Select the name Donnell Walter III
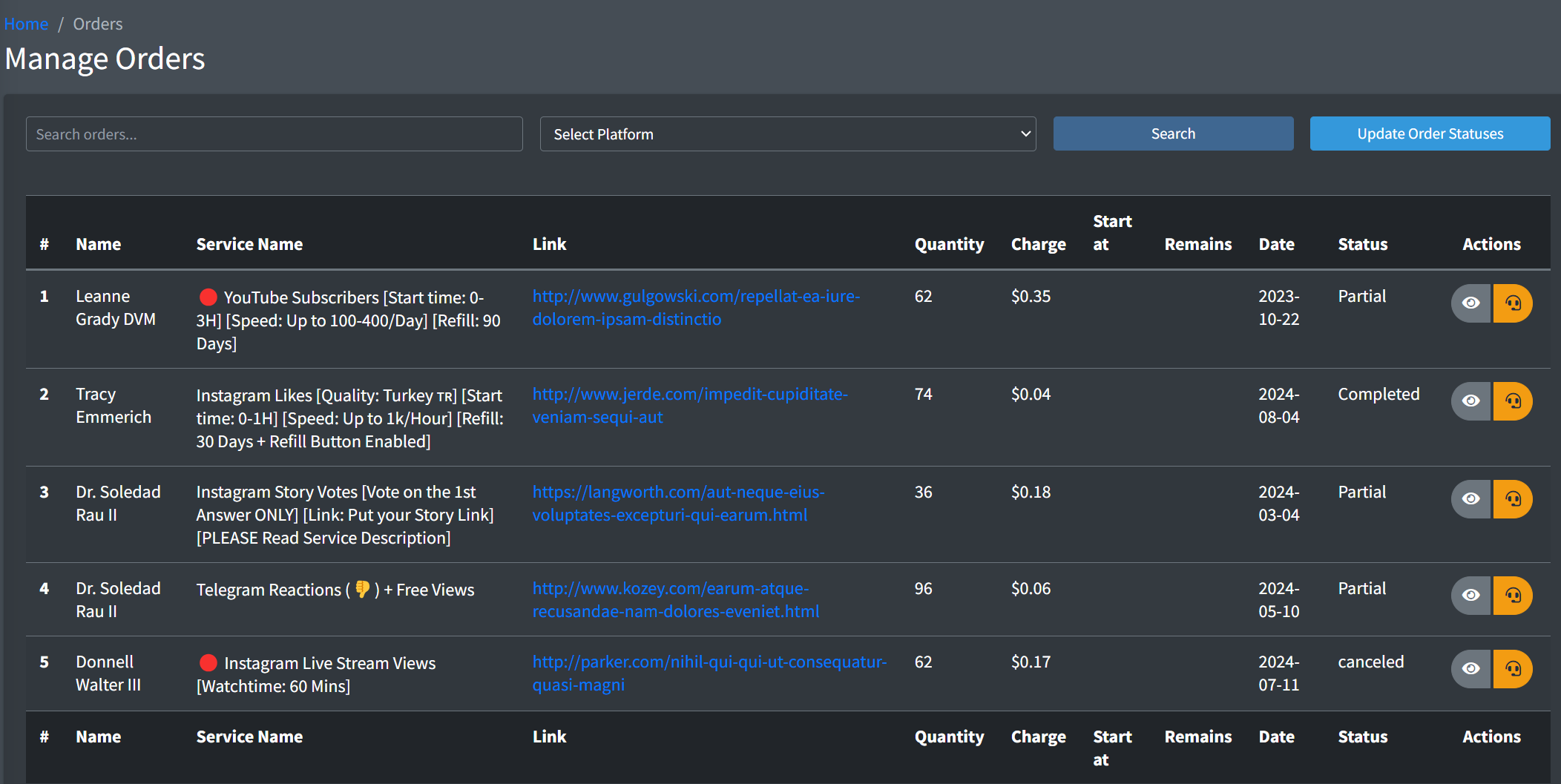The image size is (1561, 784). (108, 673)
